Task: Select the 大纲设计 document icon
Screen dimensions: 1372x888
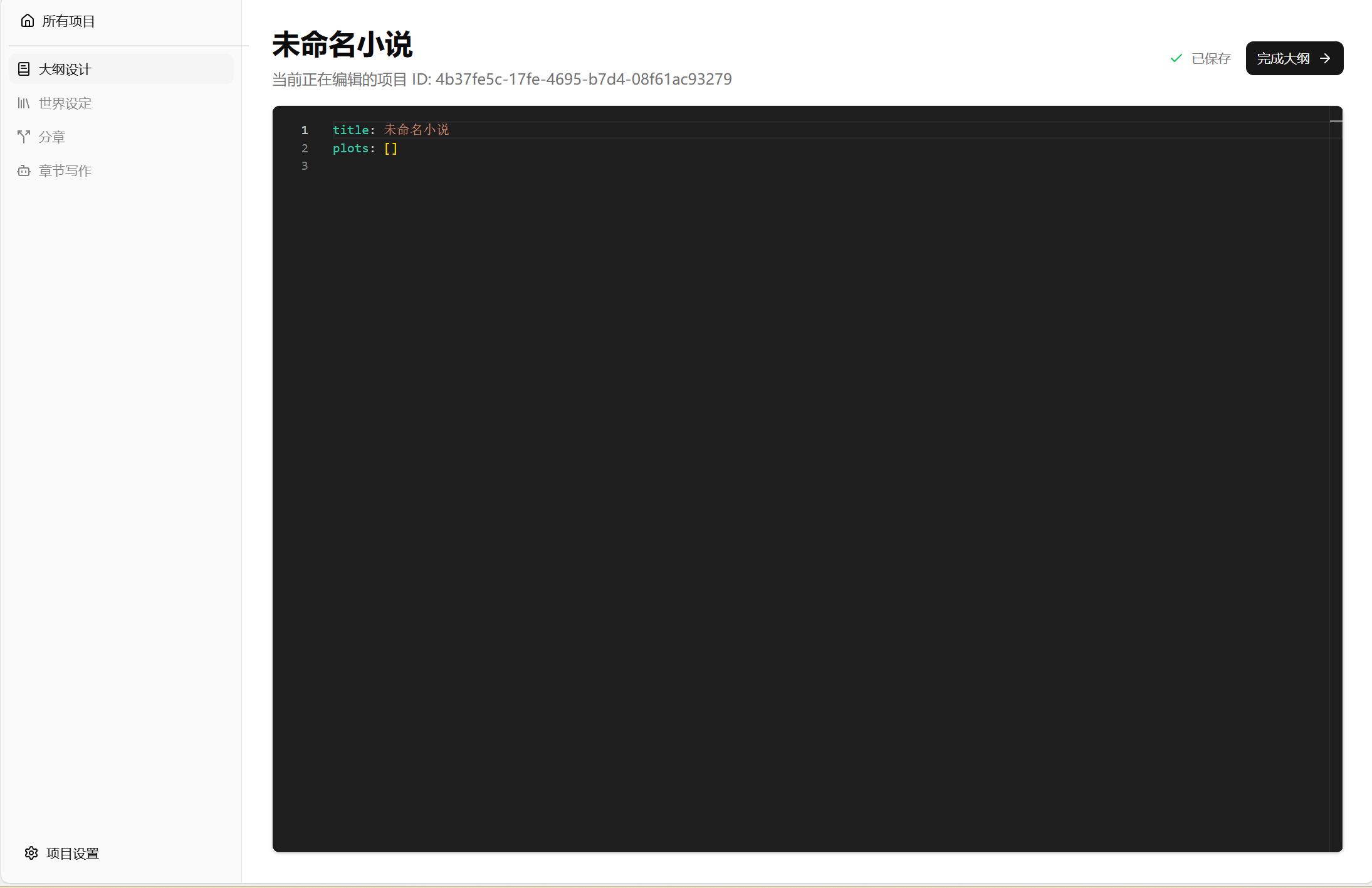Action: (24, 69)
